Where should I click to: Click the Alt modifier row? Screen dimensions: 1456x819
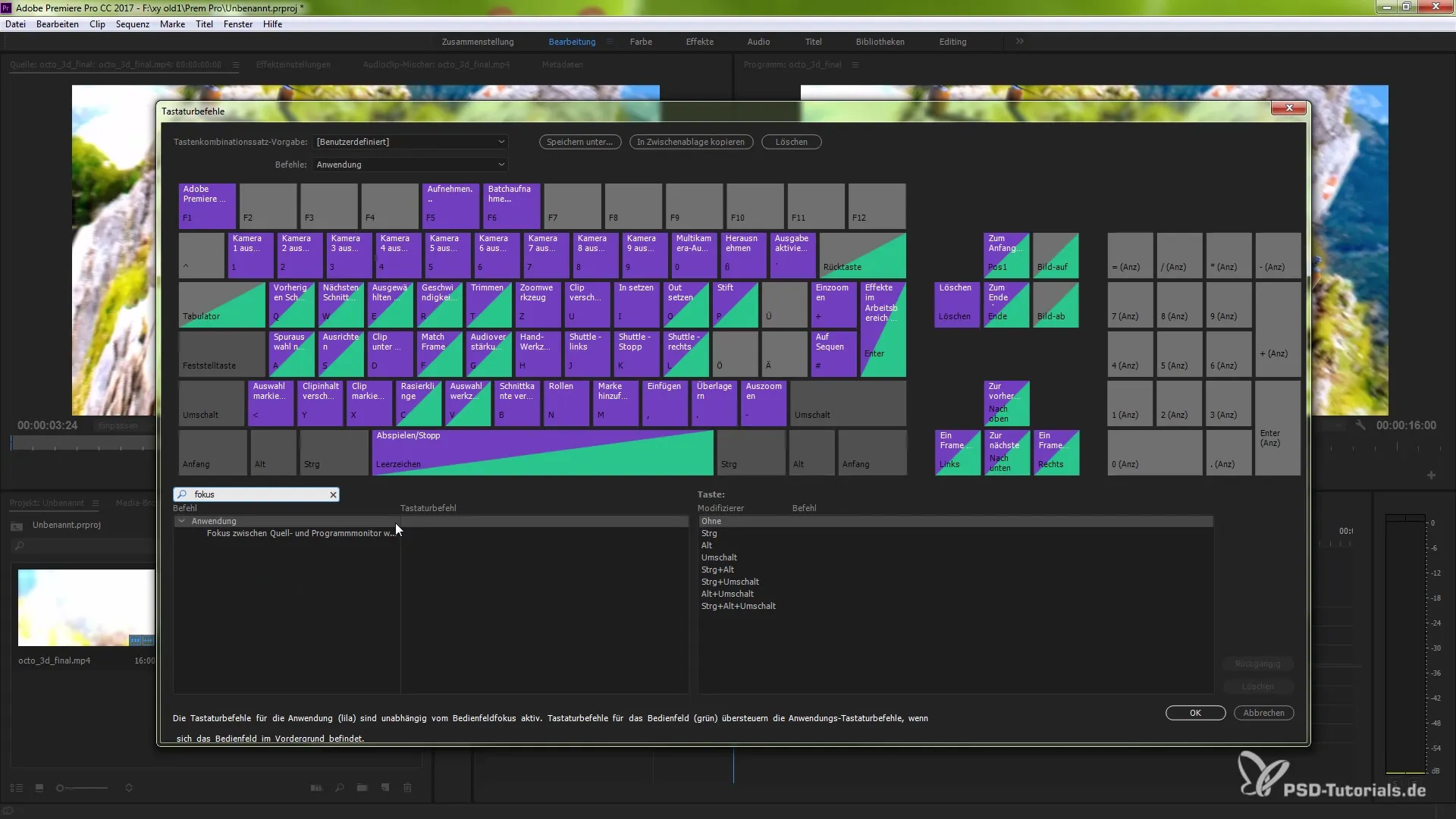click(x=955, y=545)
